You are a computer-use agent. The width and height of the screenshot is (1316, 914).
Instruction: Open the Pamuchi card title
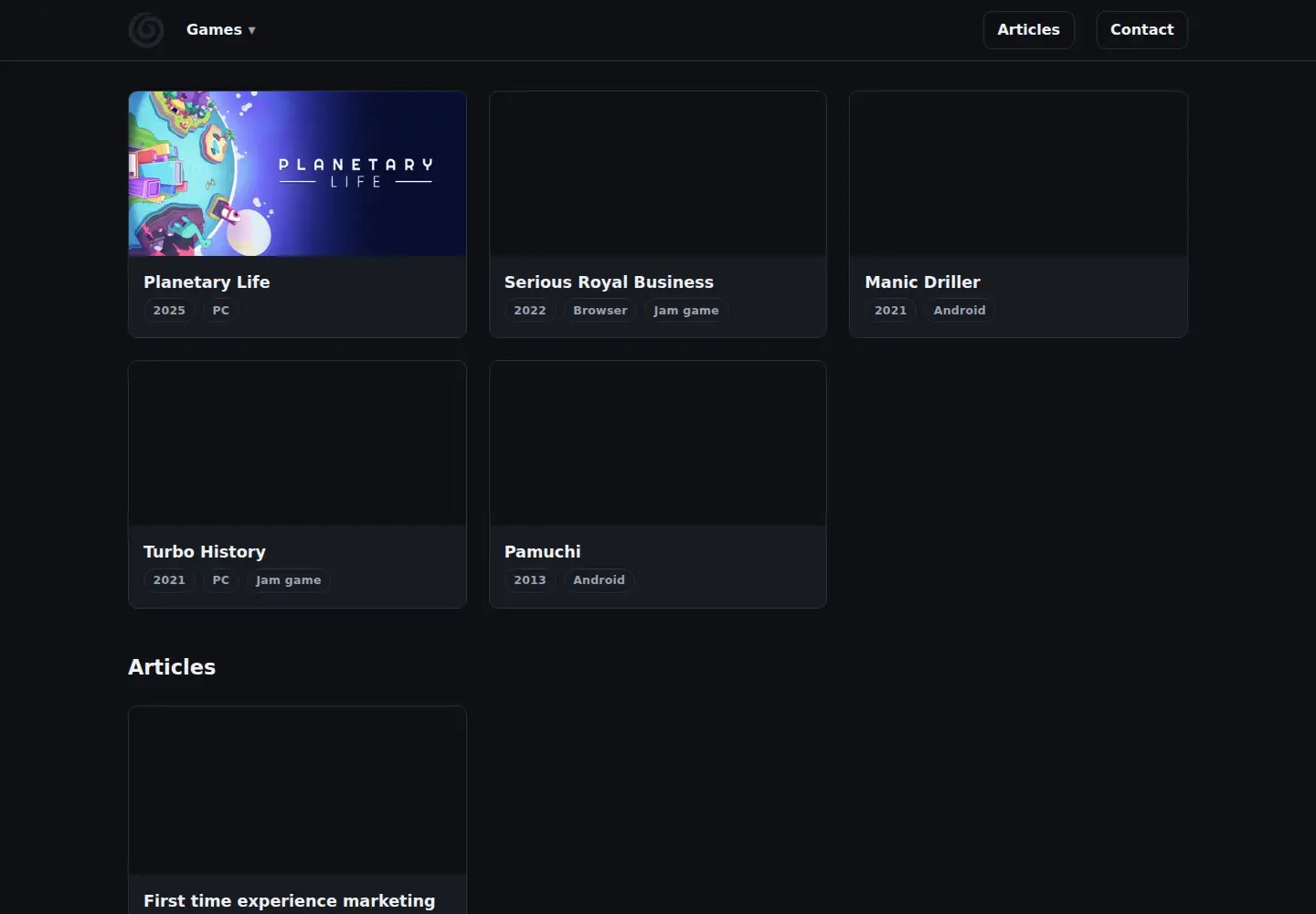(x=543, y=552)
